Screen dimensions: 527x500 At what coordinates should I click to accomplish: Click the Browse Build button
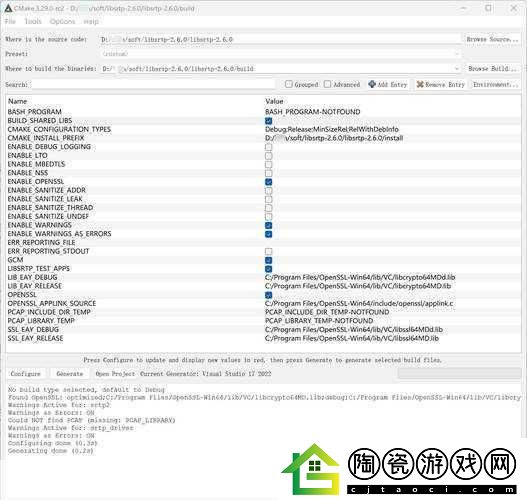pos(492,69)
